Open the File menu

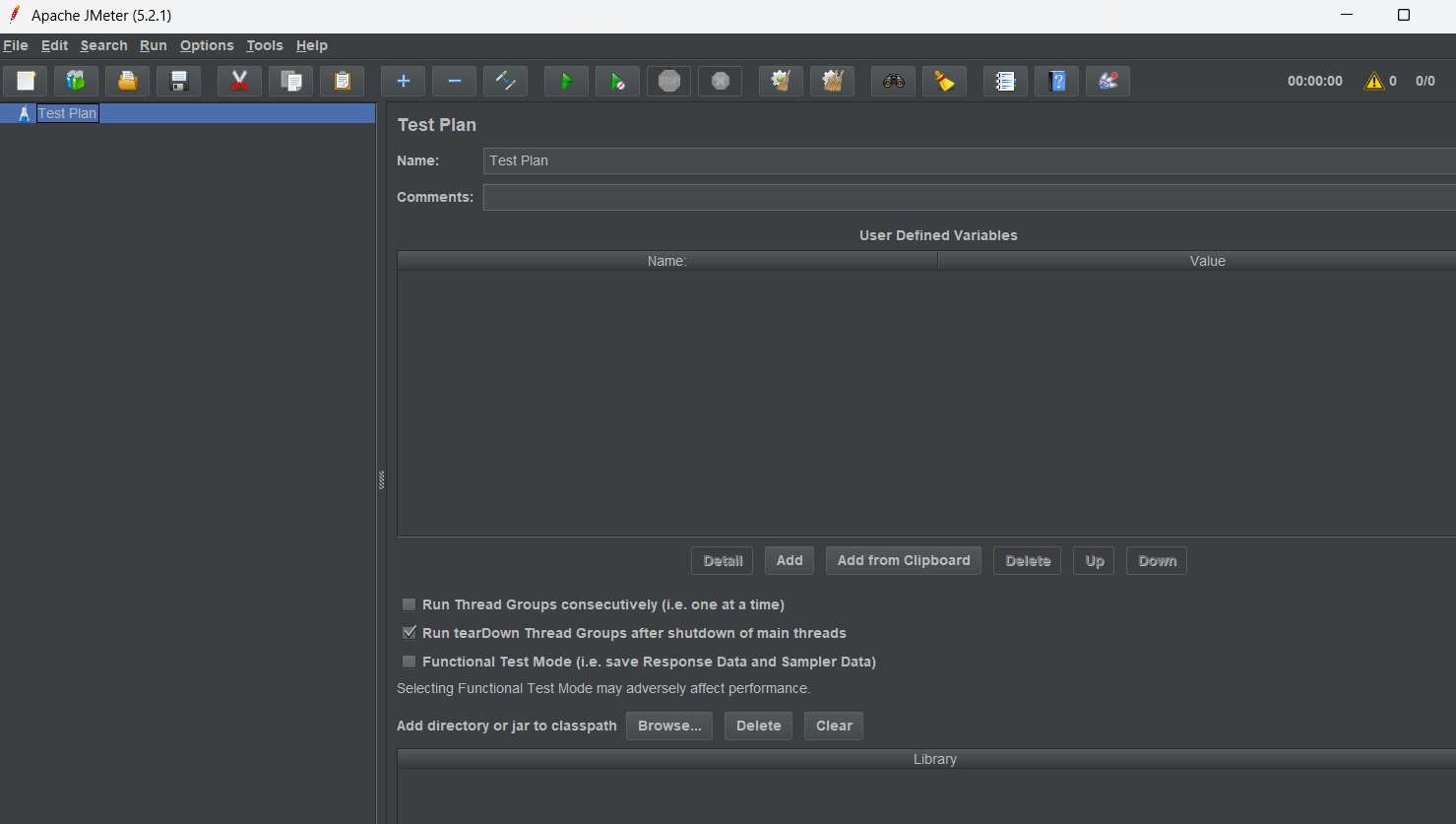16,45
